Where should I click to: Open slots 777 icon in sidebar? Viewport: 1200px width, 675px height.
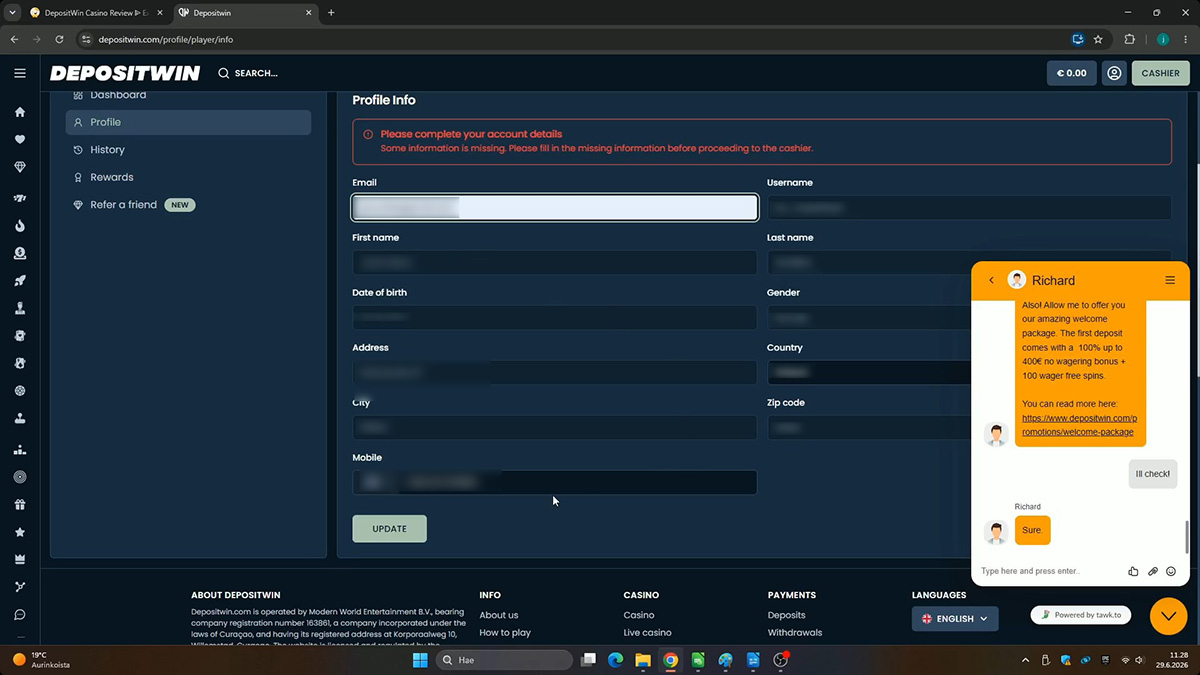click(x=19, y=198)
